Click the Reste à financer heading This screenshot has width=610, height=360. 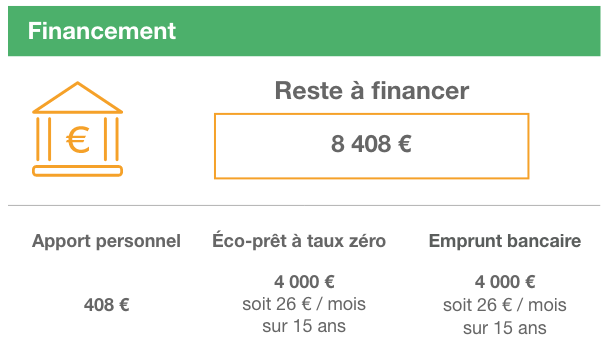point(372,91)
